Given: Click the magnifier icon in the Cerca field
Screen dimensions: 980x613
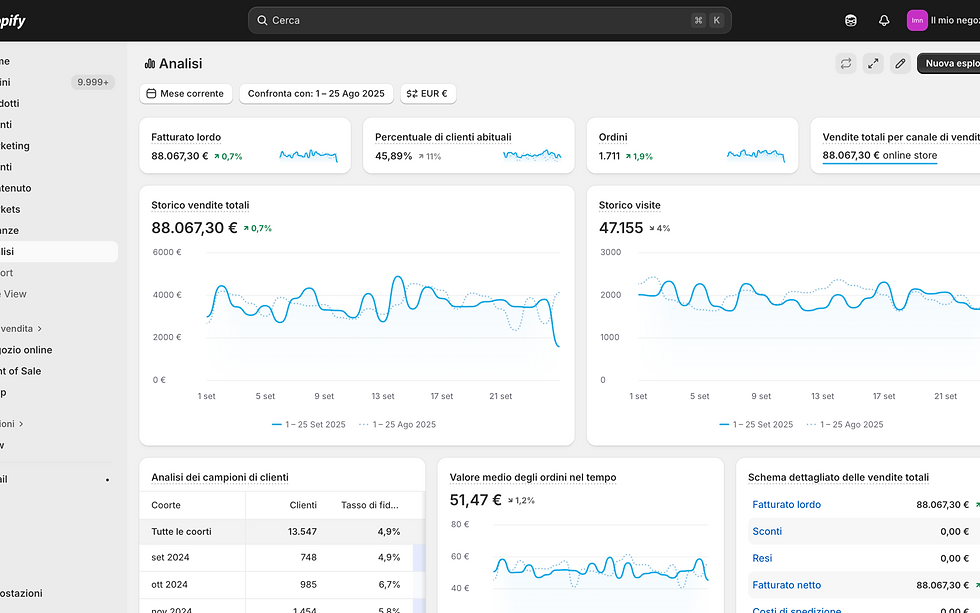Looking at the screenshot, I should 262,21.
